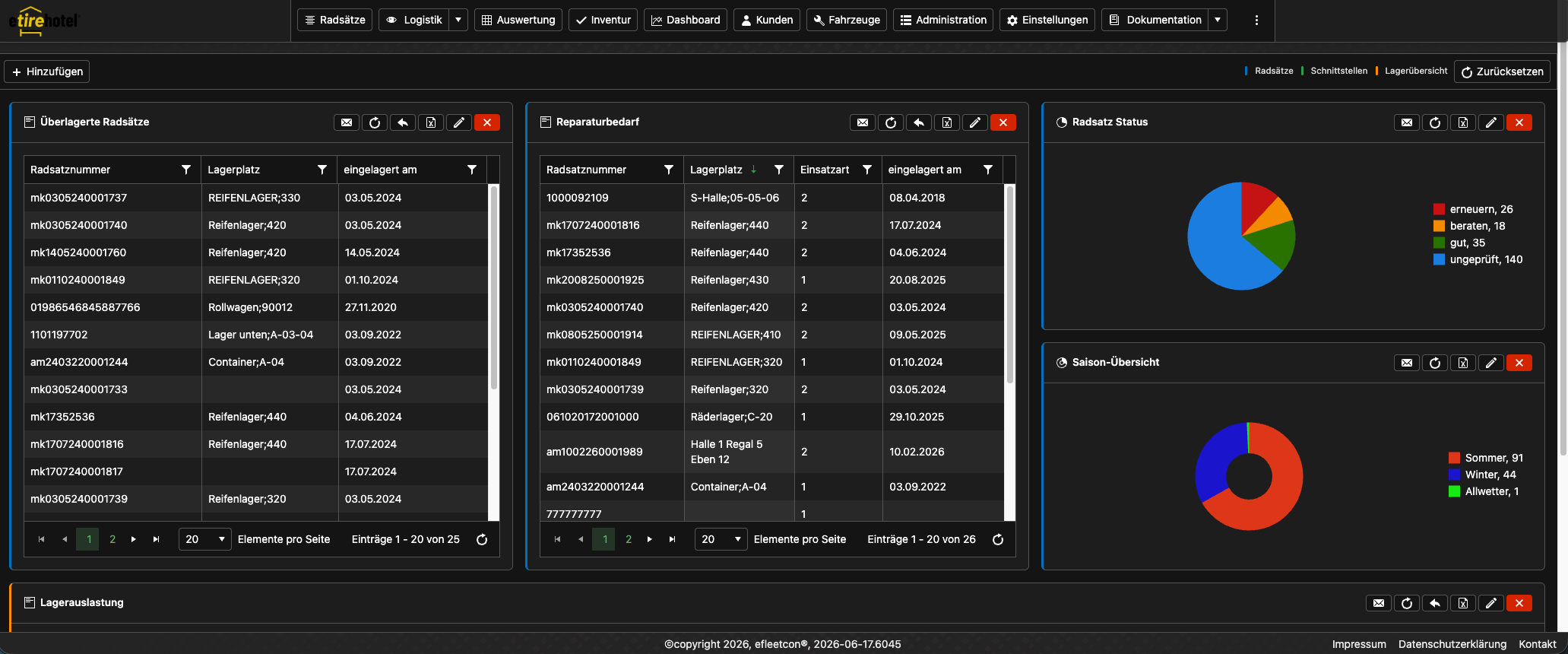Open Logistik dropdown arrow

pyautogui.click(x=458, y=20)
